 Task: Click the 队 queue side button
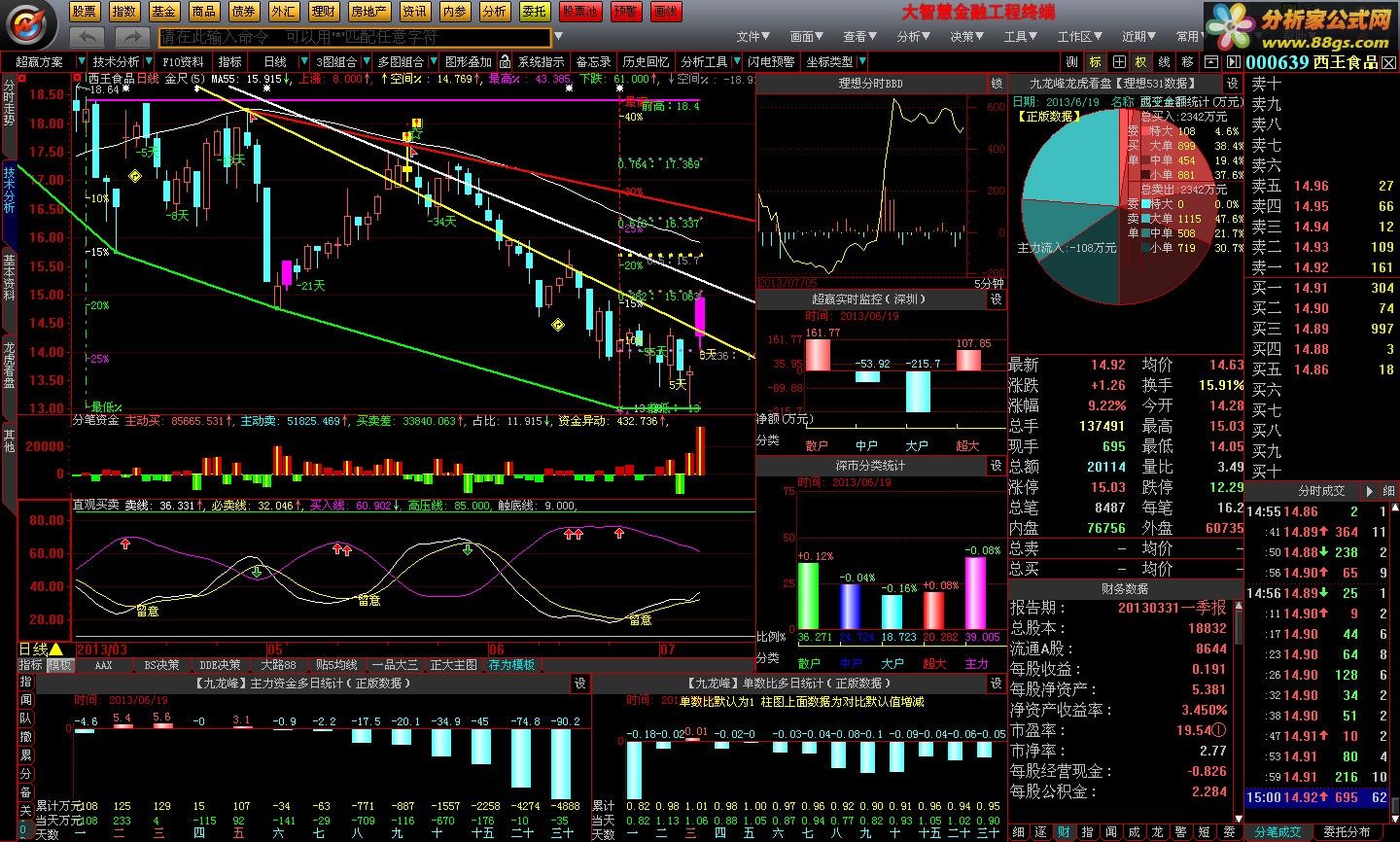(x=26, y=719)
